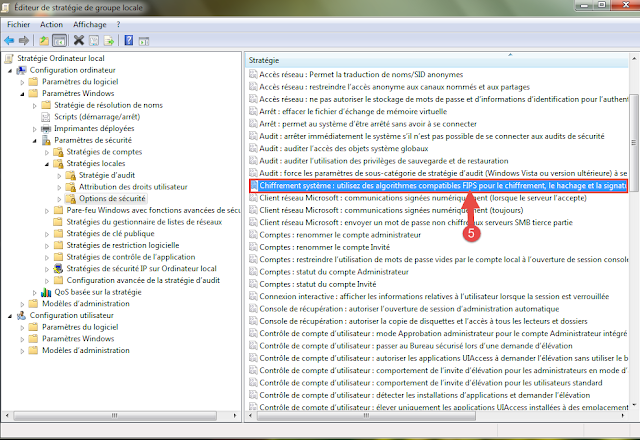Click right scroll arrow of the tree pane scrollbar
This screenshot has width=640, height=440.
pos(235,416)
